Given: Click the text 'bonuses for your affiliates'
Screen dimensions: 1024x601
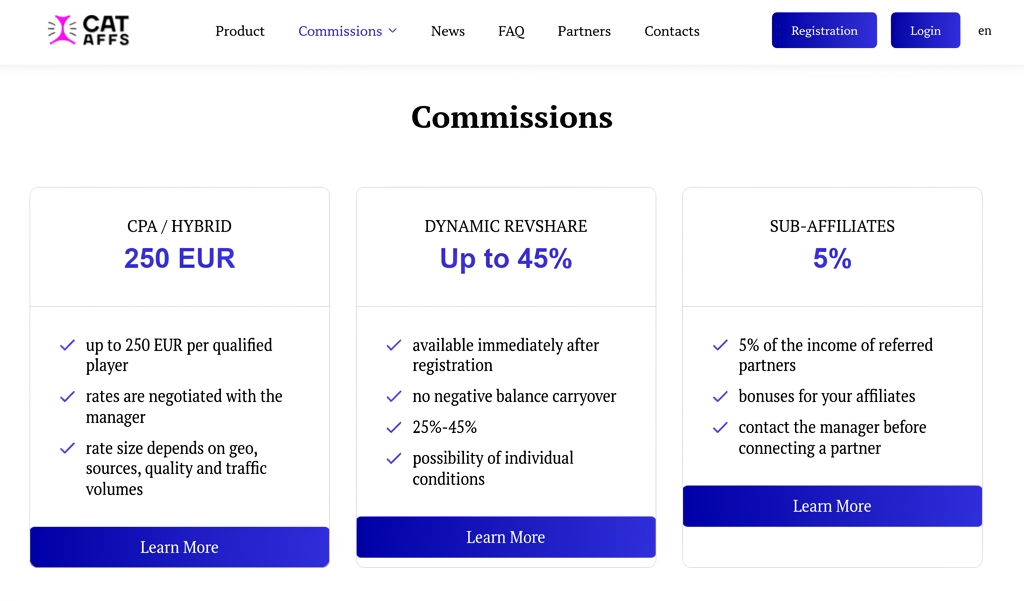Looking at the screenshot, I should 827,397.
